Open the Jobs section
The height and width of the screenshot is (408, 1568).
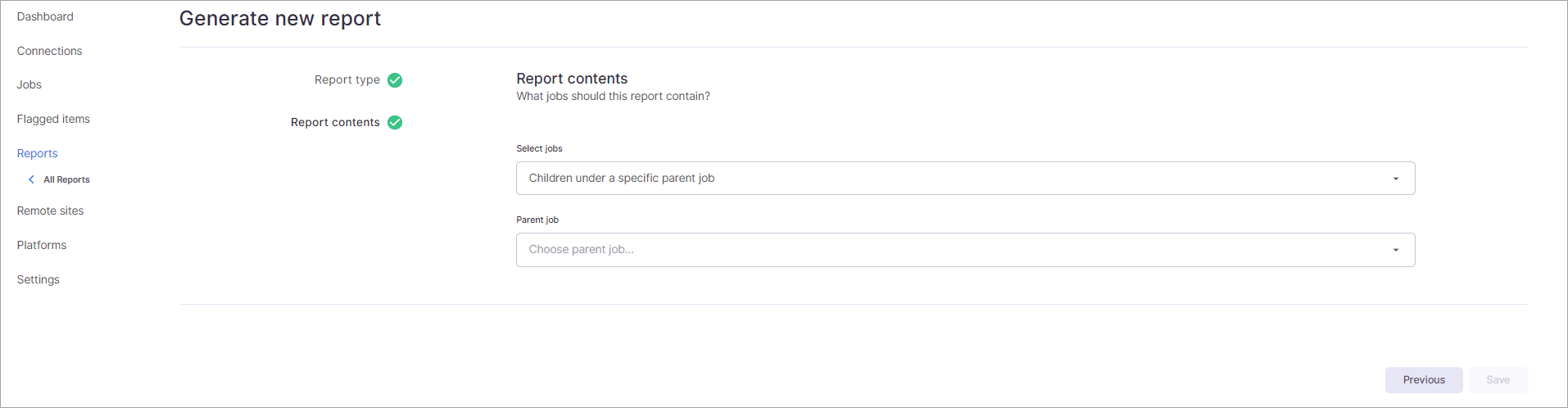pyautogui.click(x=29, y=84)
